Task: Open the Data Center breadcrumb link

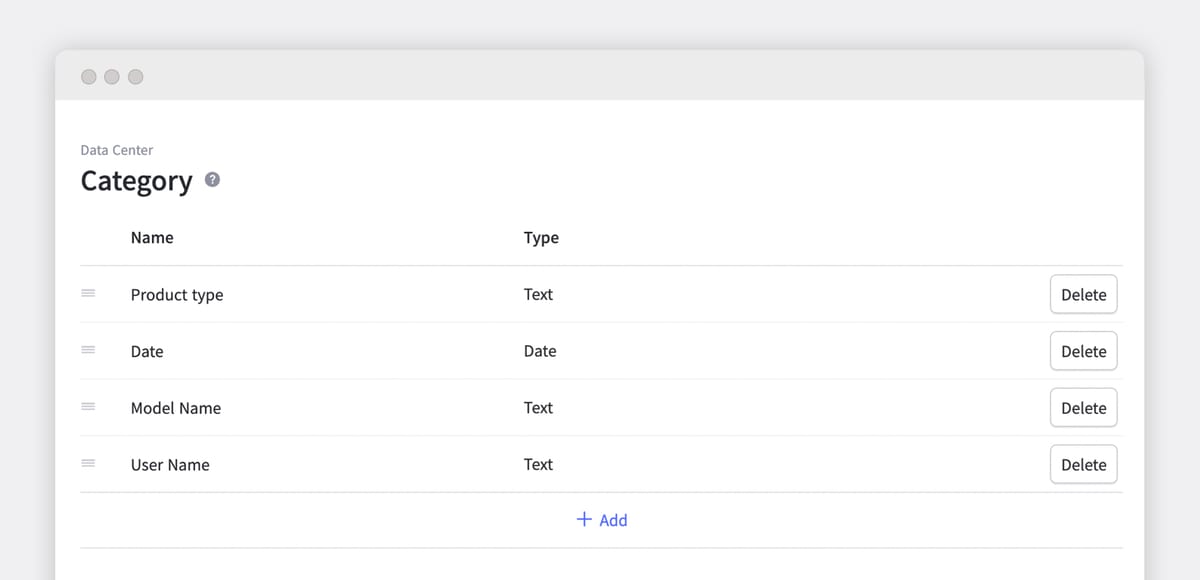Action: point(116,149)
